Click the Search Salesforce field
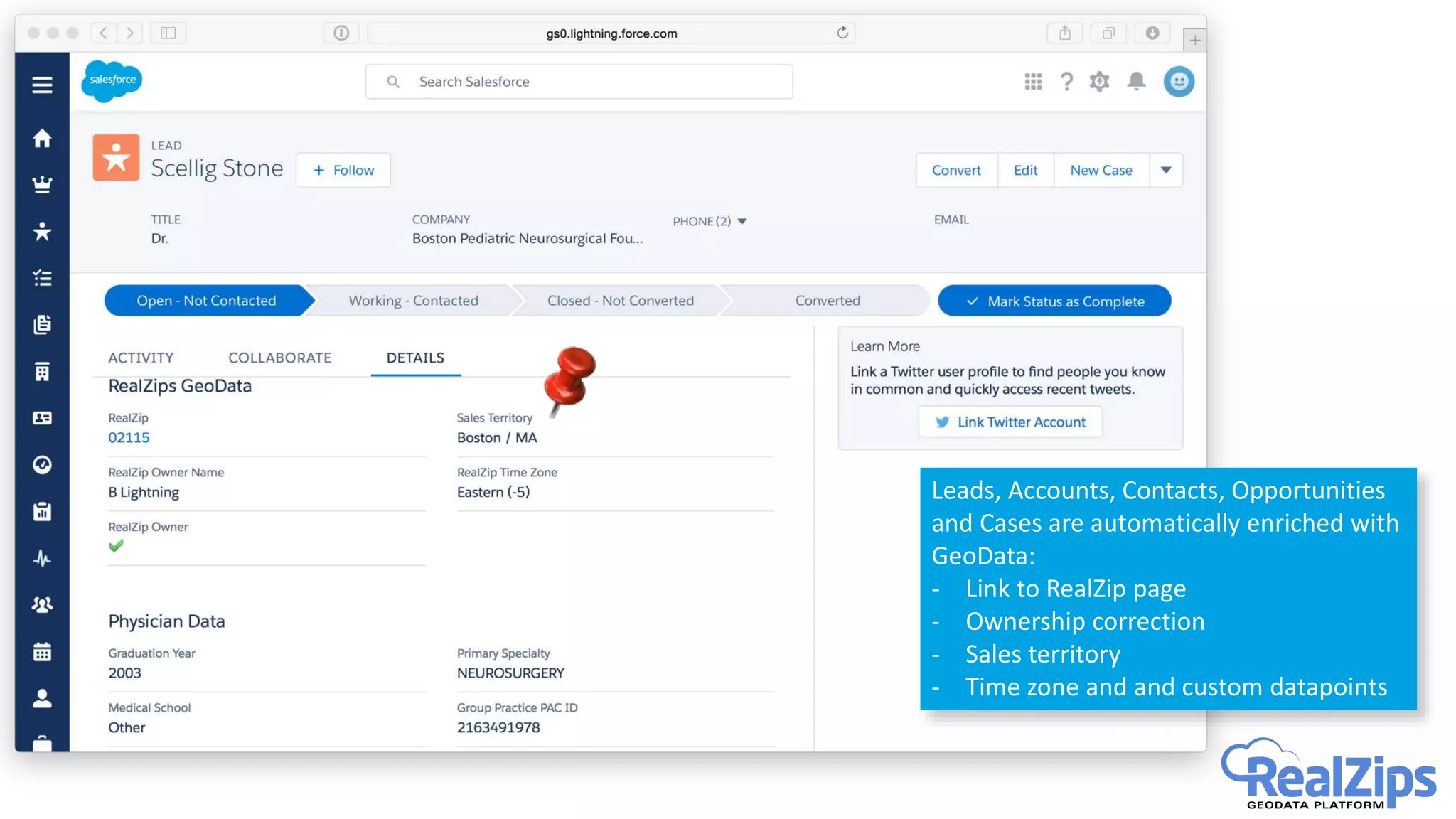 point(579,82)
